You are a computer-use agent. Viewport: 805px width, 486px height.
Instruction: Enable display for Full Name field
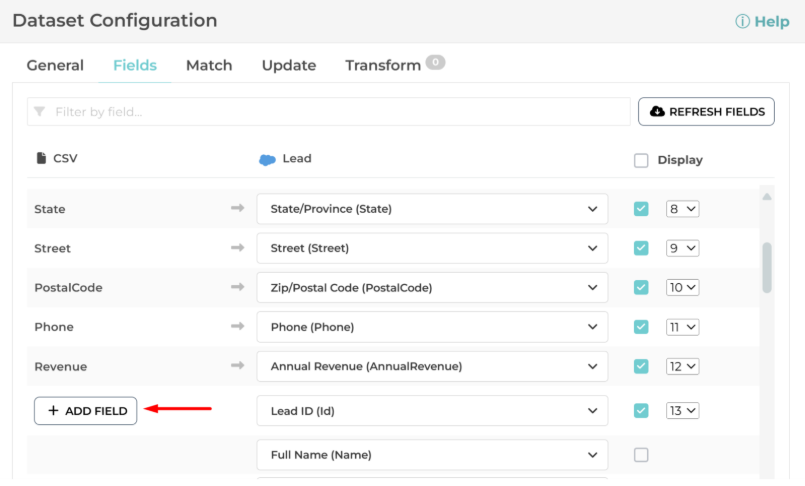pyautogui.click(x=641, y=455)
